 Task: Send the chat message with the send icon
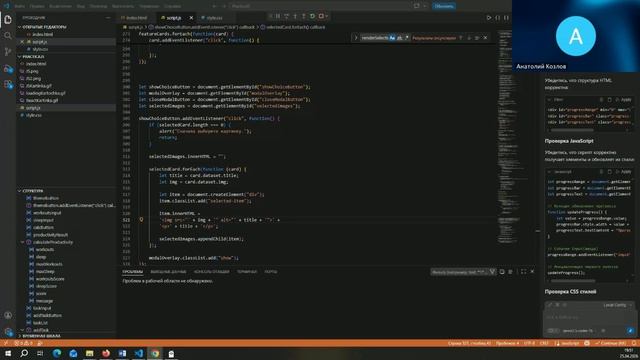pyautogui.click(x=630, y=331)
